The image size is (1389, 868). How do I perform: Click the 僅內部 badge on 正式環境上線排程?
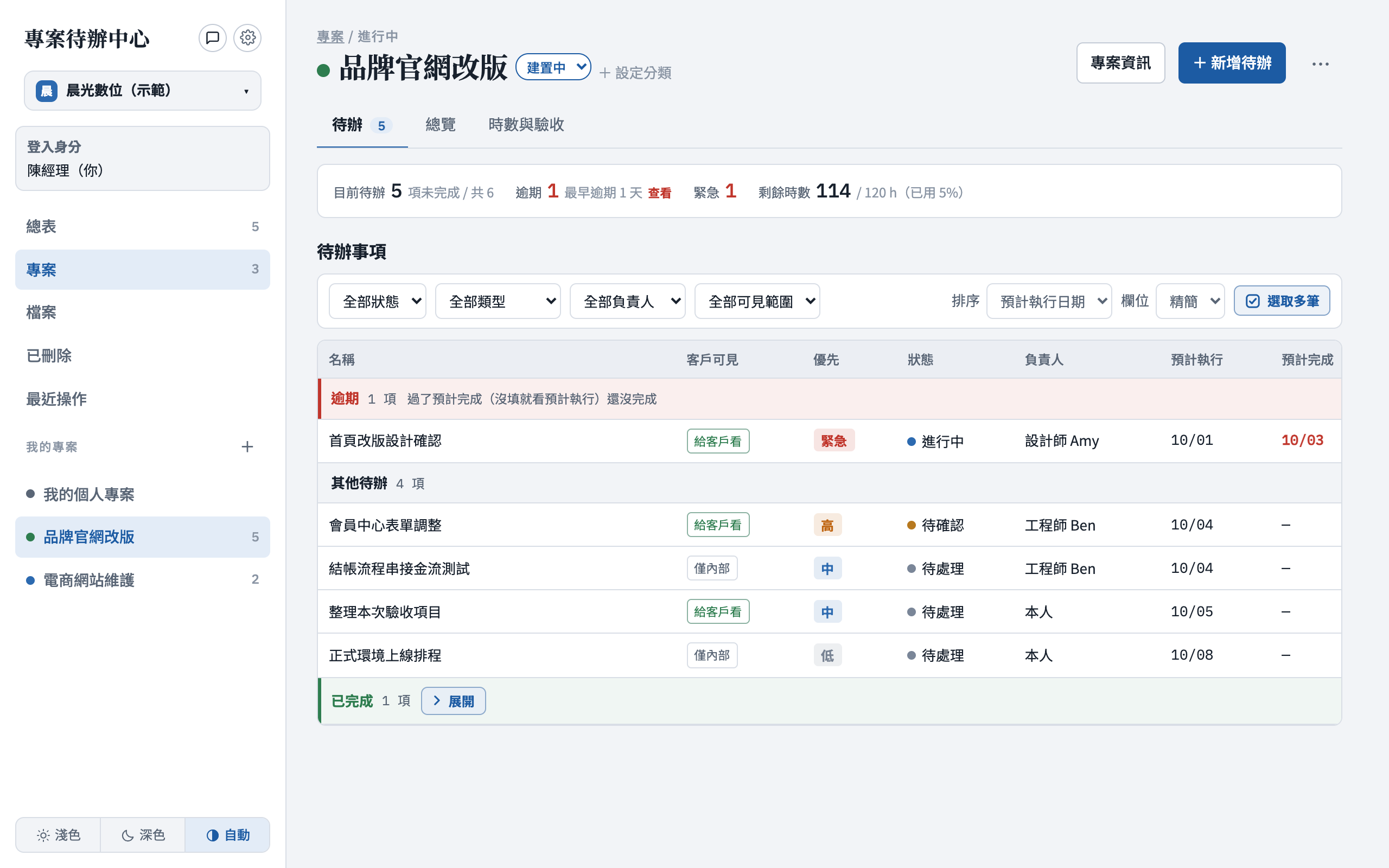click(712, 655)
